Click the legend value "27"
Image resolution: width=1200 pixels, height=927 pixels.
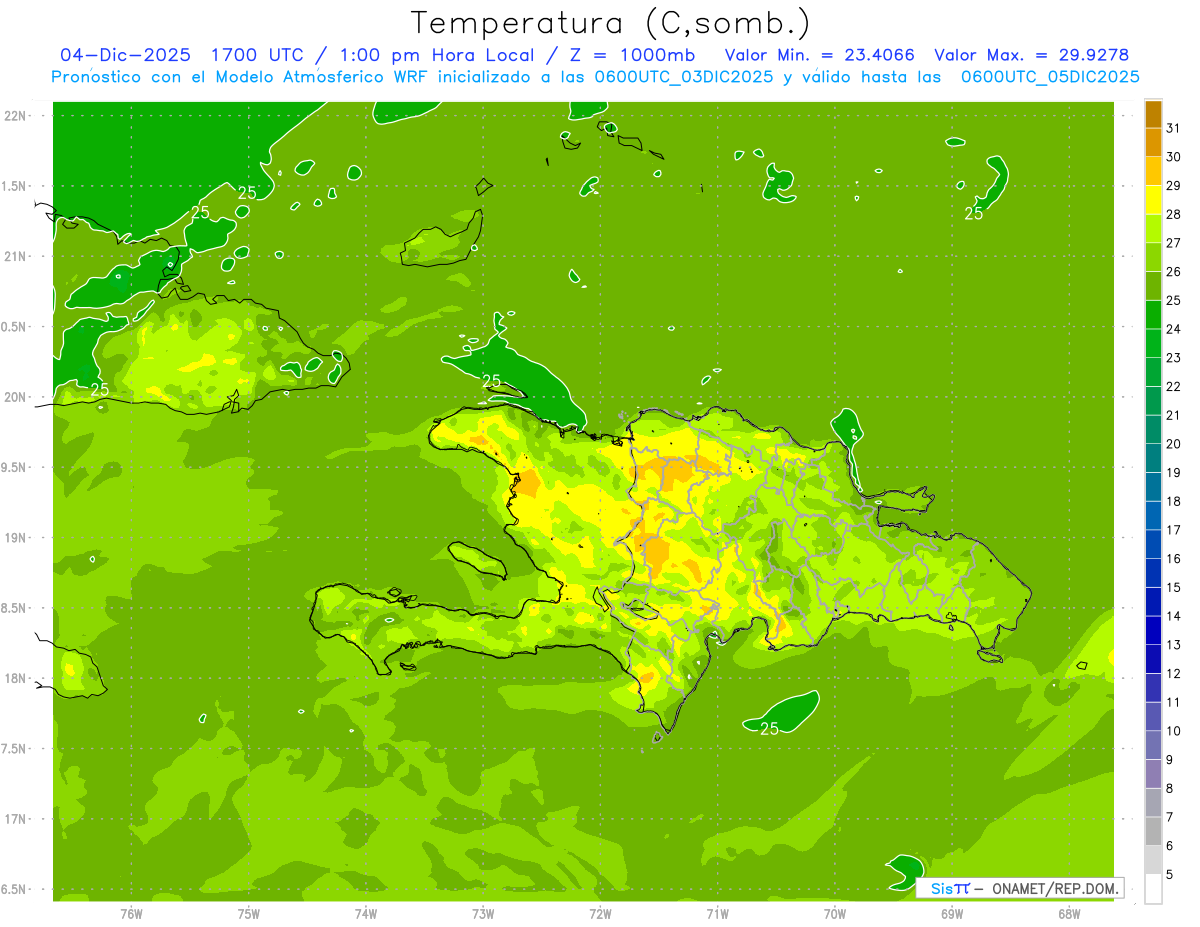[1173, 243]
